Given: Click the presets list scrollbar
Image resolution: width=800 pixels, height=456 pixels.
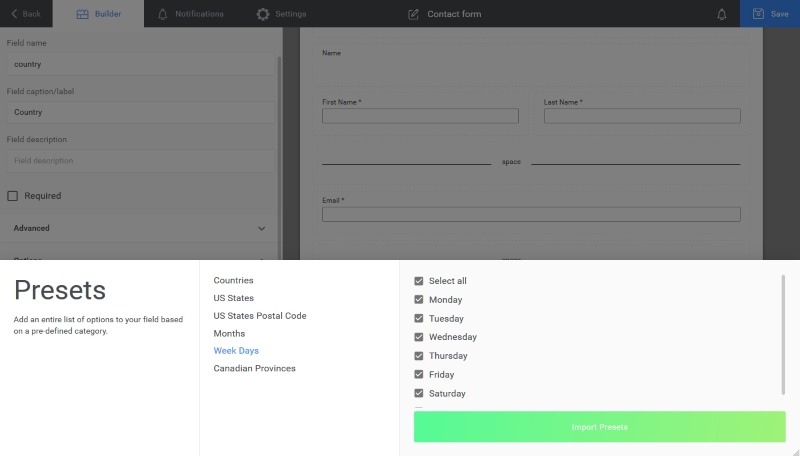Looking at the screenshot, I should [x=783, y=335].
